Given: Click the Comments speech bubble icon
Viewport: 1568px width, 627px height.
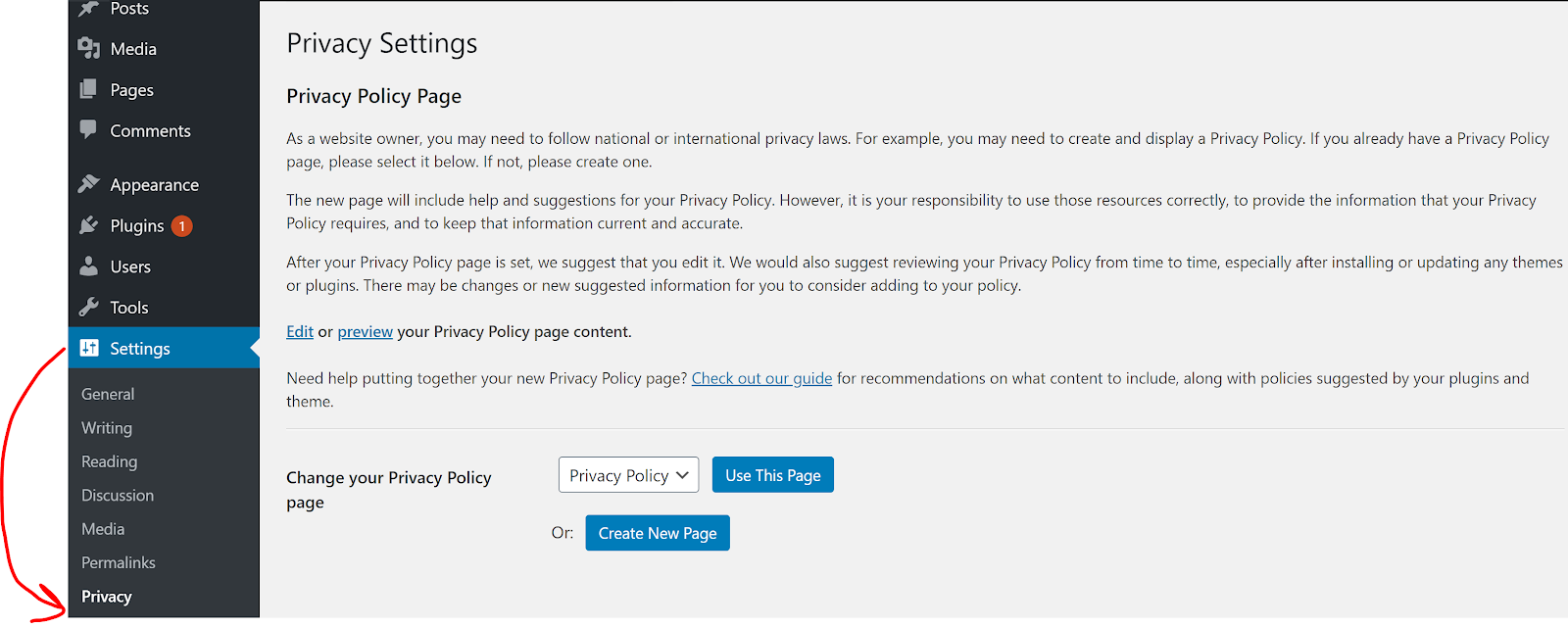Looking at the screenshot, I should tap(88, 129).
